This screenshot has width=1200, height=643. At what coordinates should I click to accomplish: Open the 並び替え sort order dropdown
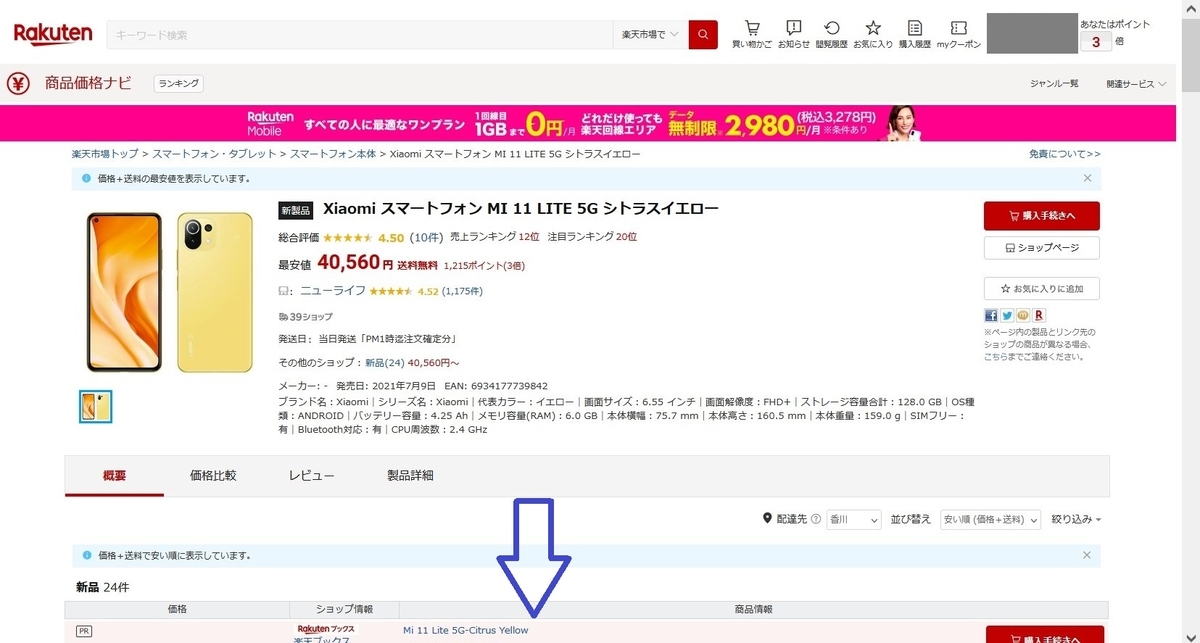coord(989,519)
